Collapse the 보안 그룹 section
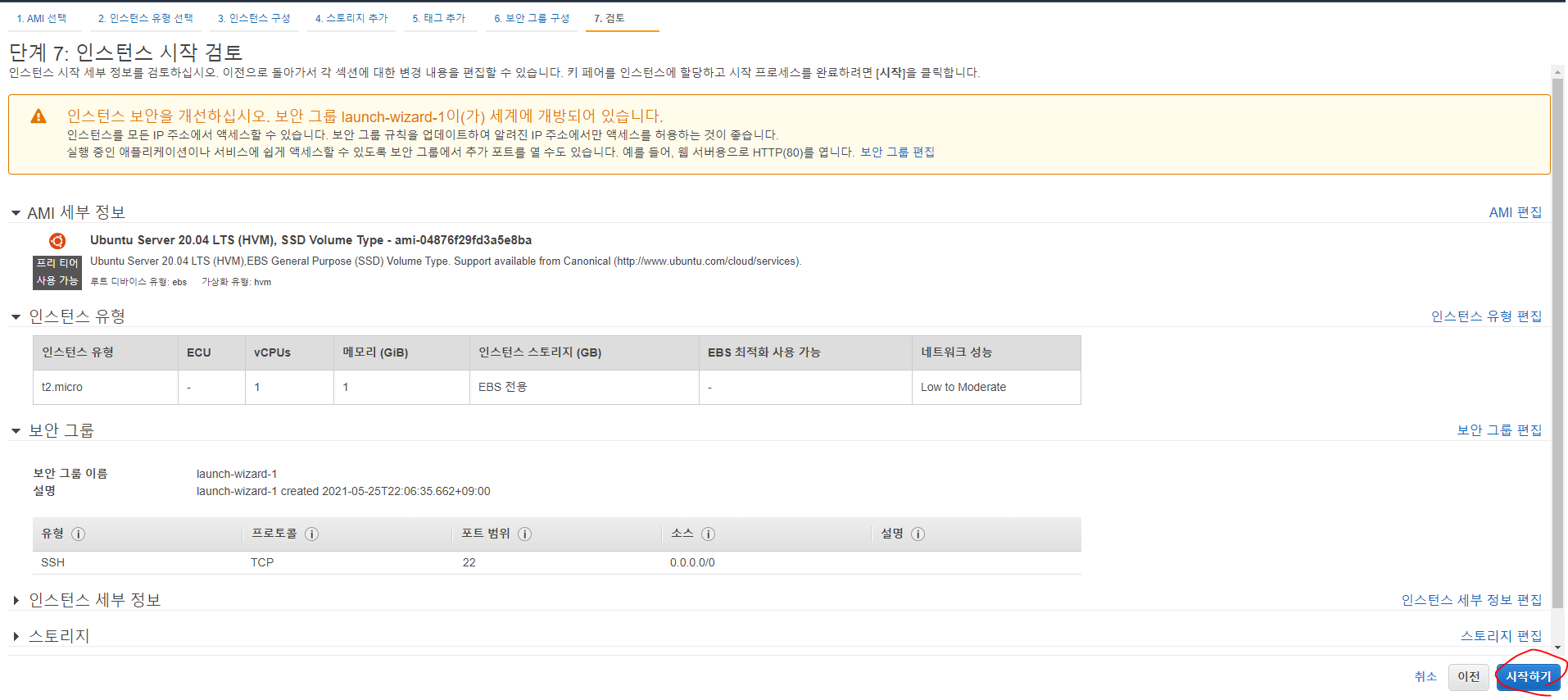This screenshot has height=700, width=1568. (16, 430)
